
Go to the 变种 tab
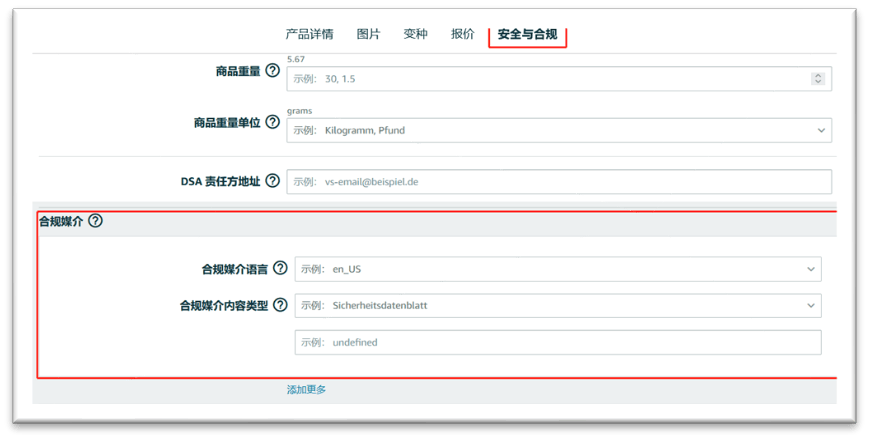click(x=415, y=34)
